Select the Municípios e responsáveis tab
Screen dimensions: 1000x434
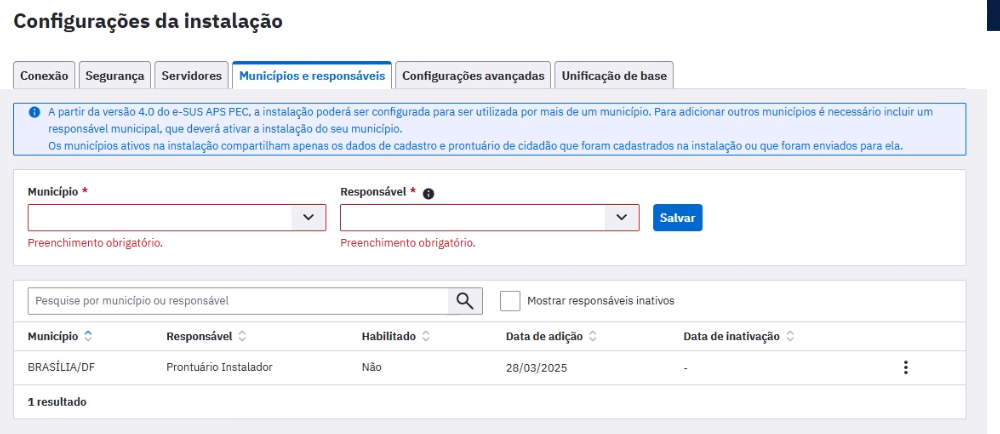coord(312,76)
